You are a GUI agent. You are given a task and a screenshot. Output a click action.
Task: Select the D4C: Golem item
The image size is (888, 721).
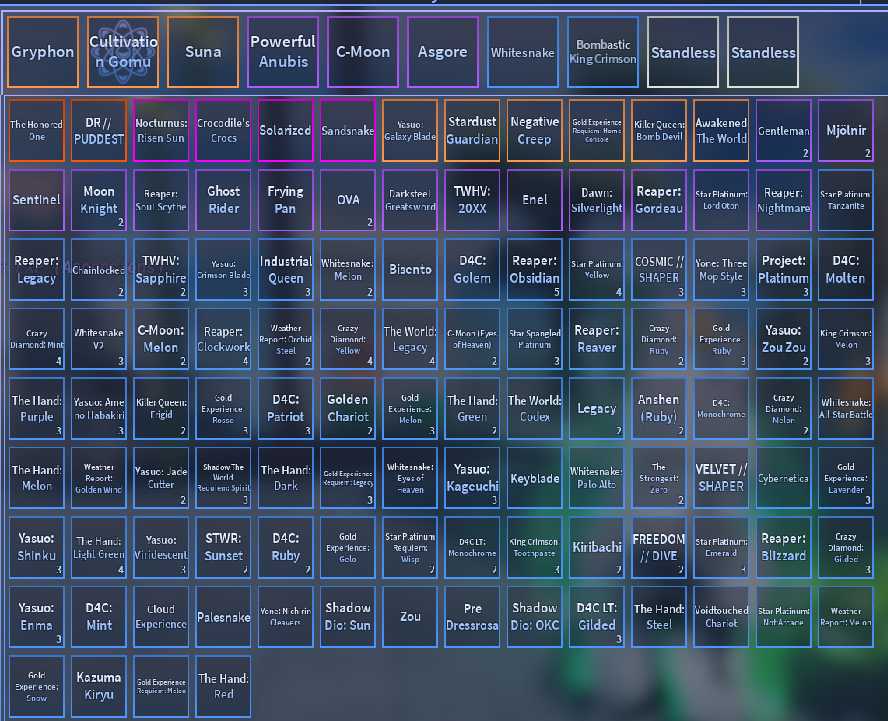pyautogui.click(x=472, y=270)
